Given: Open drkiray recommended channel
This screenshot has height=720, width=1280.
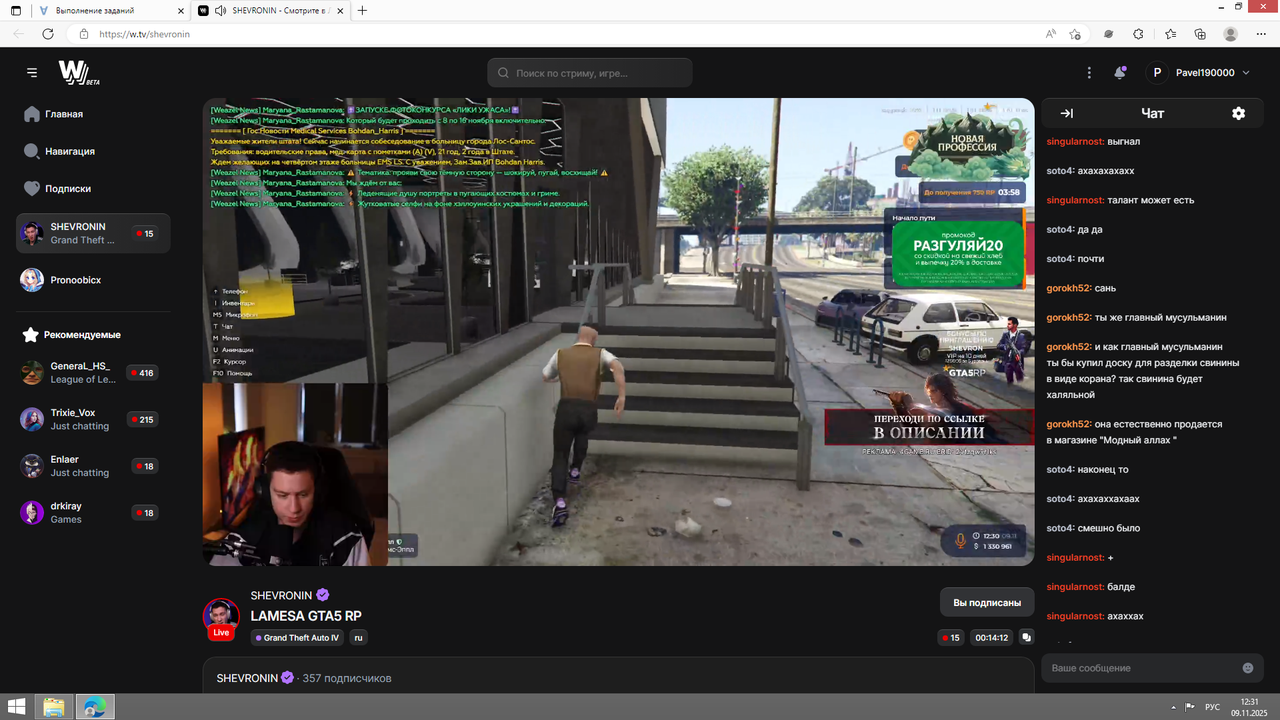Looking at the screenshot, I should (93, 513).
